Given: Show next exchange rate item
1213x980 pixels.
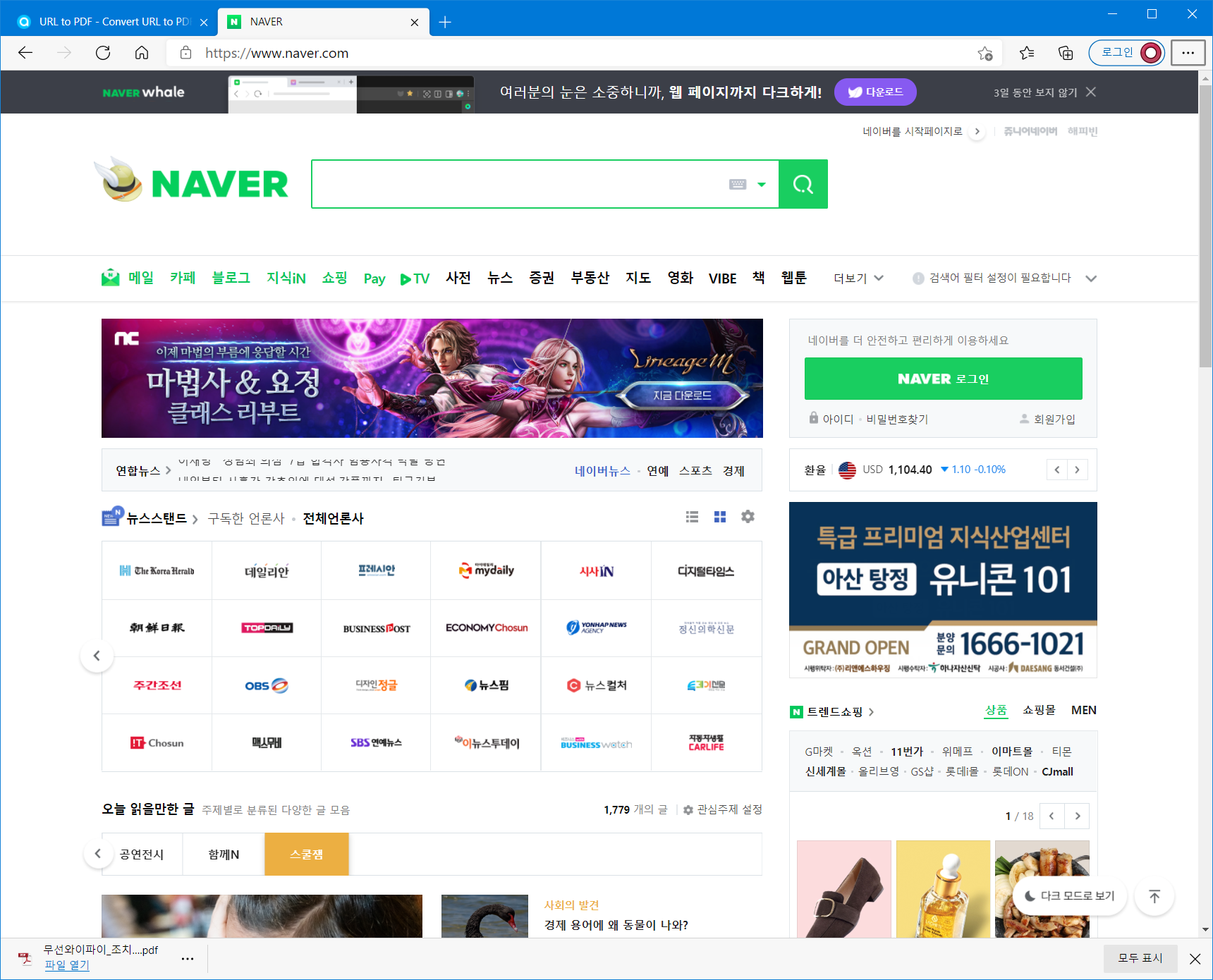Looking at the screenshot, I should [1077, 470].
